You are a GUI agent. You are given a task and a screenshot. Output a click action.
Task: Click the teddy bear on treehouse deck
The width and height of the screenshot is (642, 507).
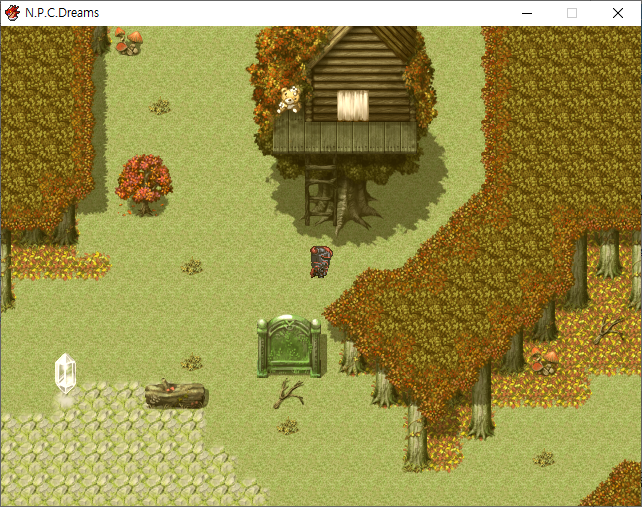click(289, 100)
